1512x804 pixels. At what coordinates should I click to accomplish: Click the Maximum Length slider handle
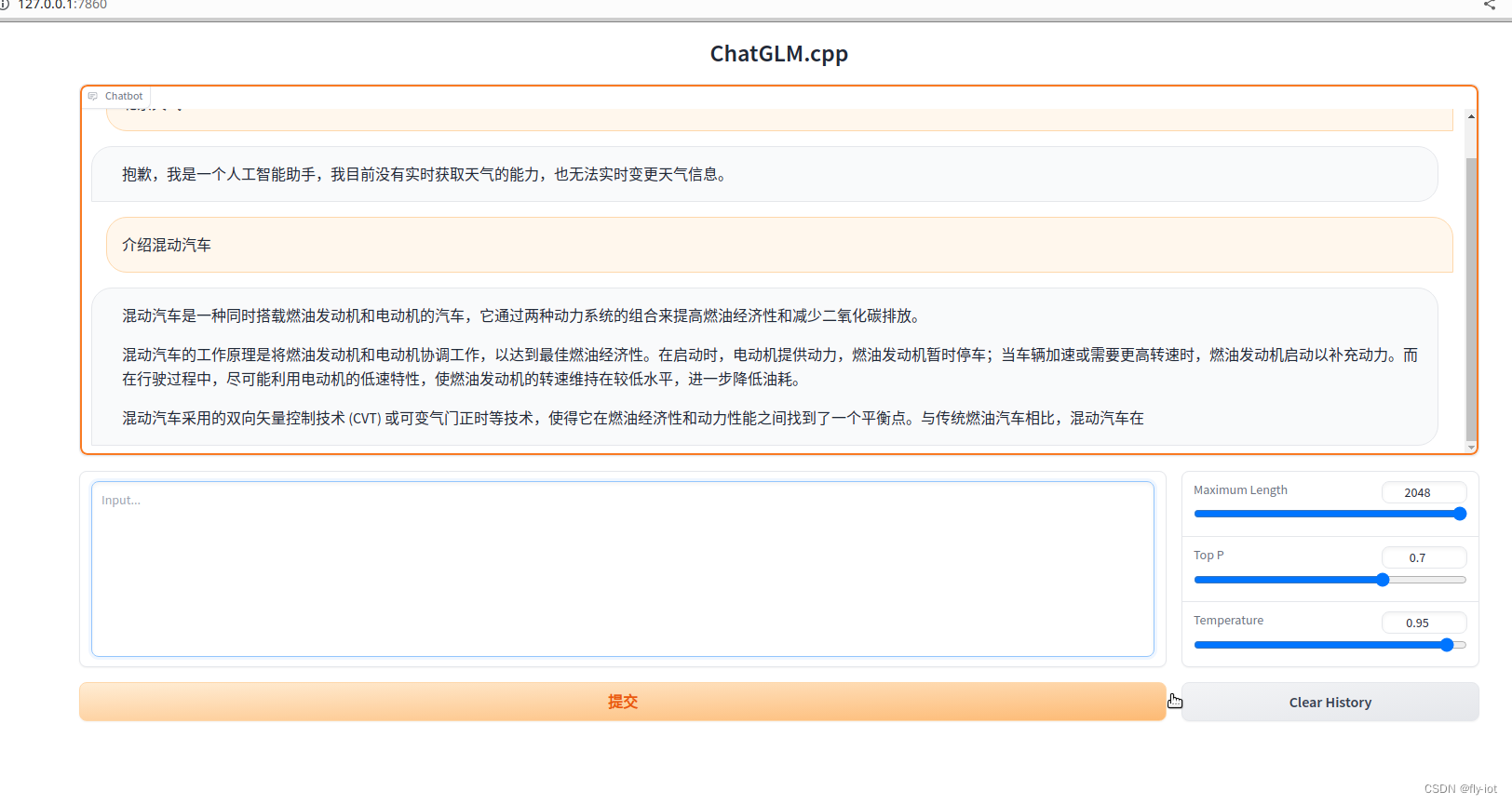tap(1460, 514)
